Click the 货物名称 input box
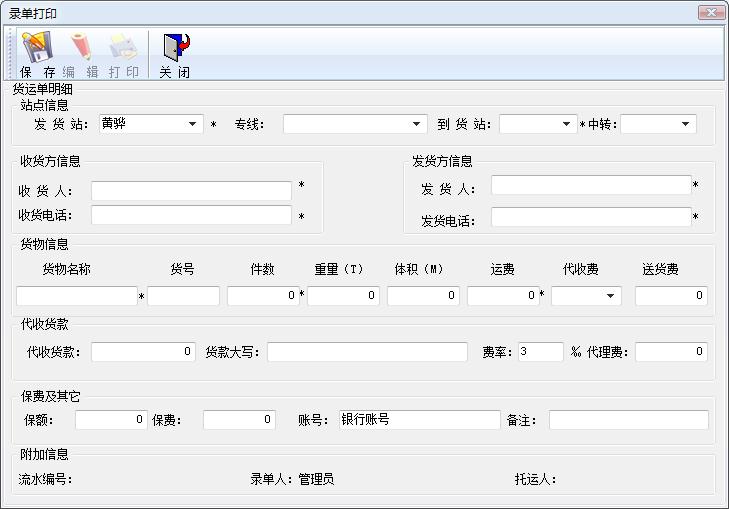729x509 pixels. tap(76, 296)
